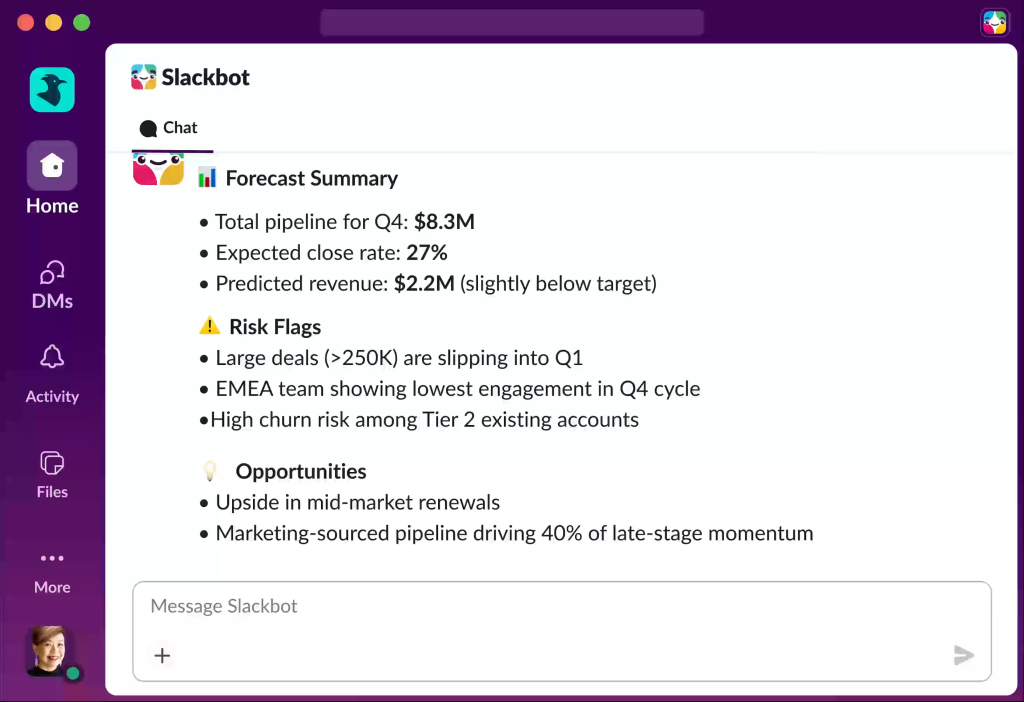
Task: Open the Activity panel
Action: pos(51,357)
